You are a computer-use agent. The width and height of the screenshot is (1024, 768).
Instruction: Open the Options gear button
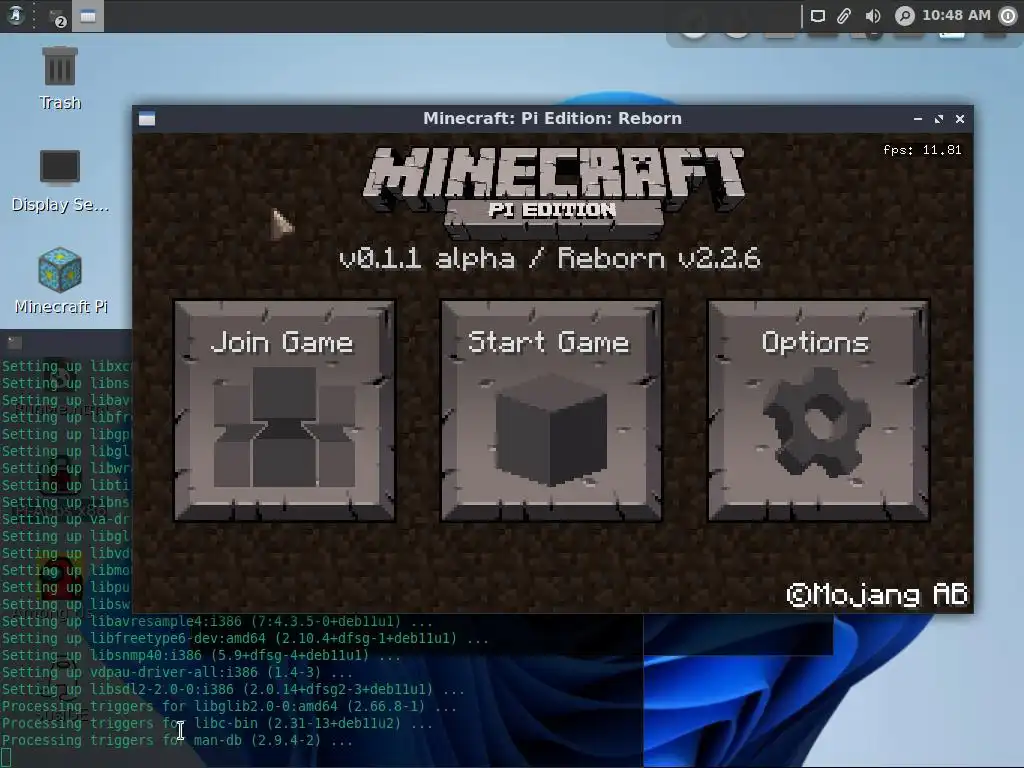[818, 411]
